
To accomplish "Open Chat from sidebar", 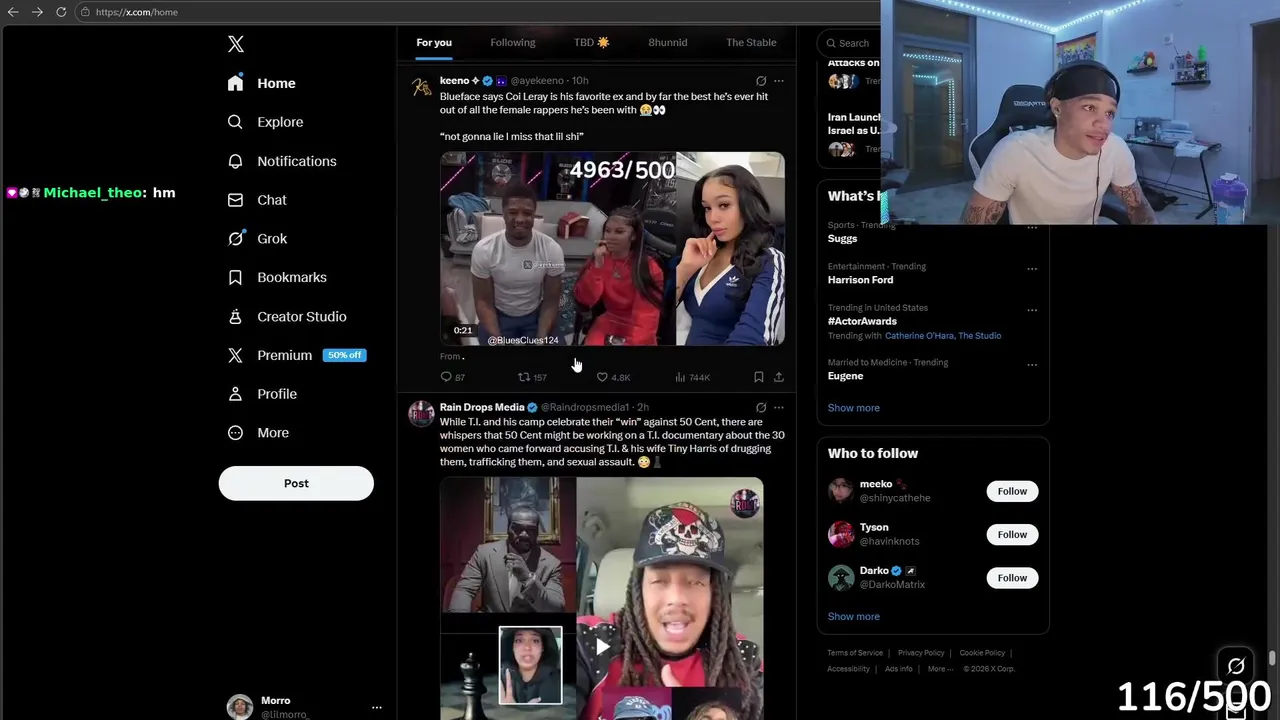I will (x=257, y=200).
